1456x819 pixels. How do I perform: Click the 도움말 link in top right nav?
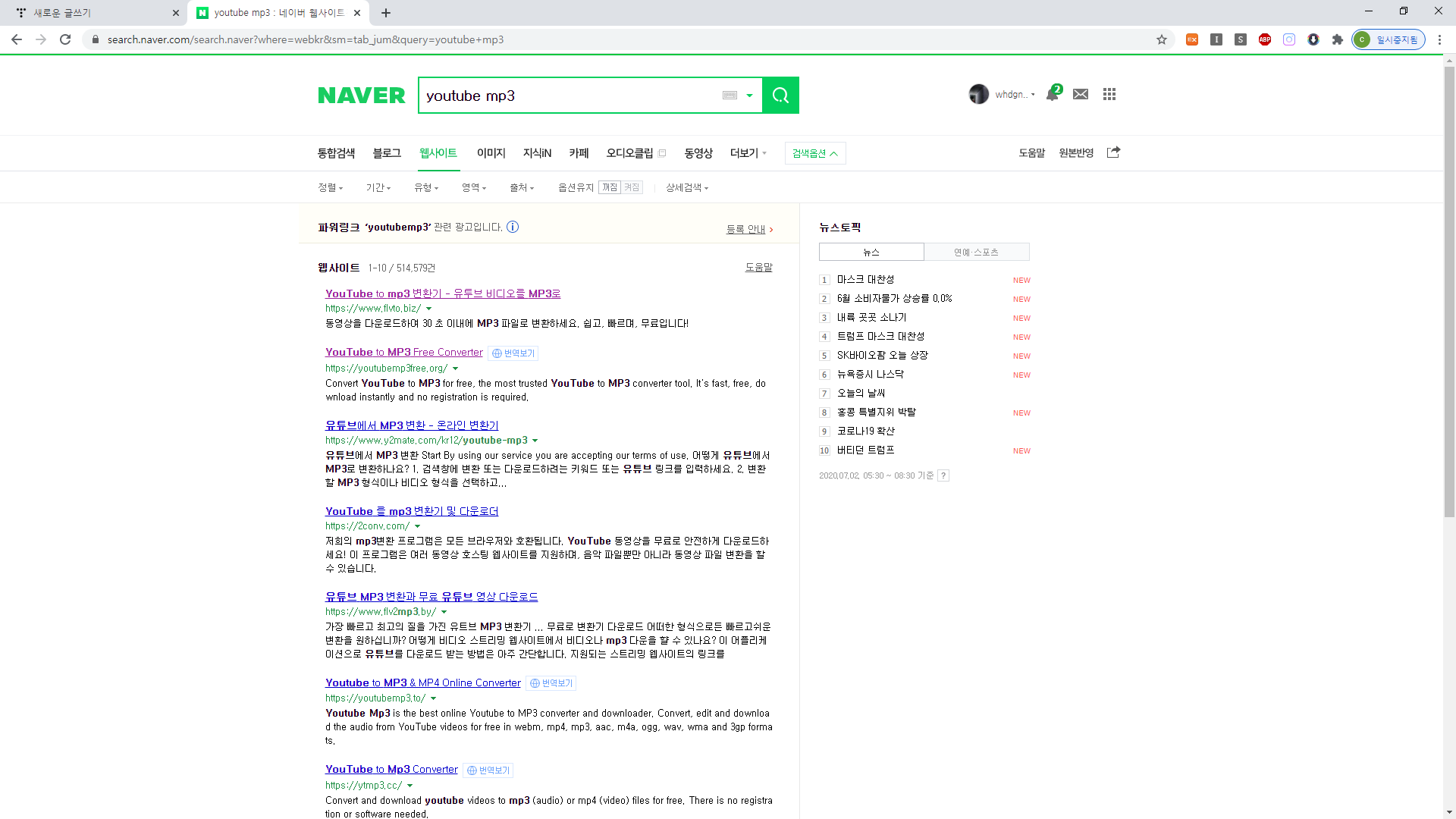pyautogui.click(x=1031, y=153)
